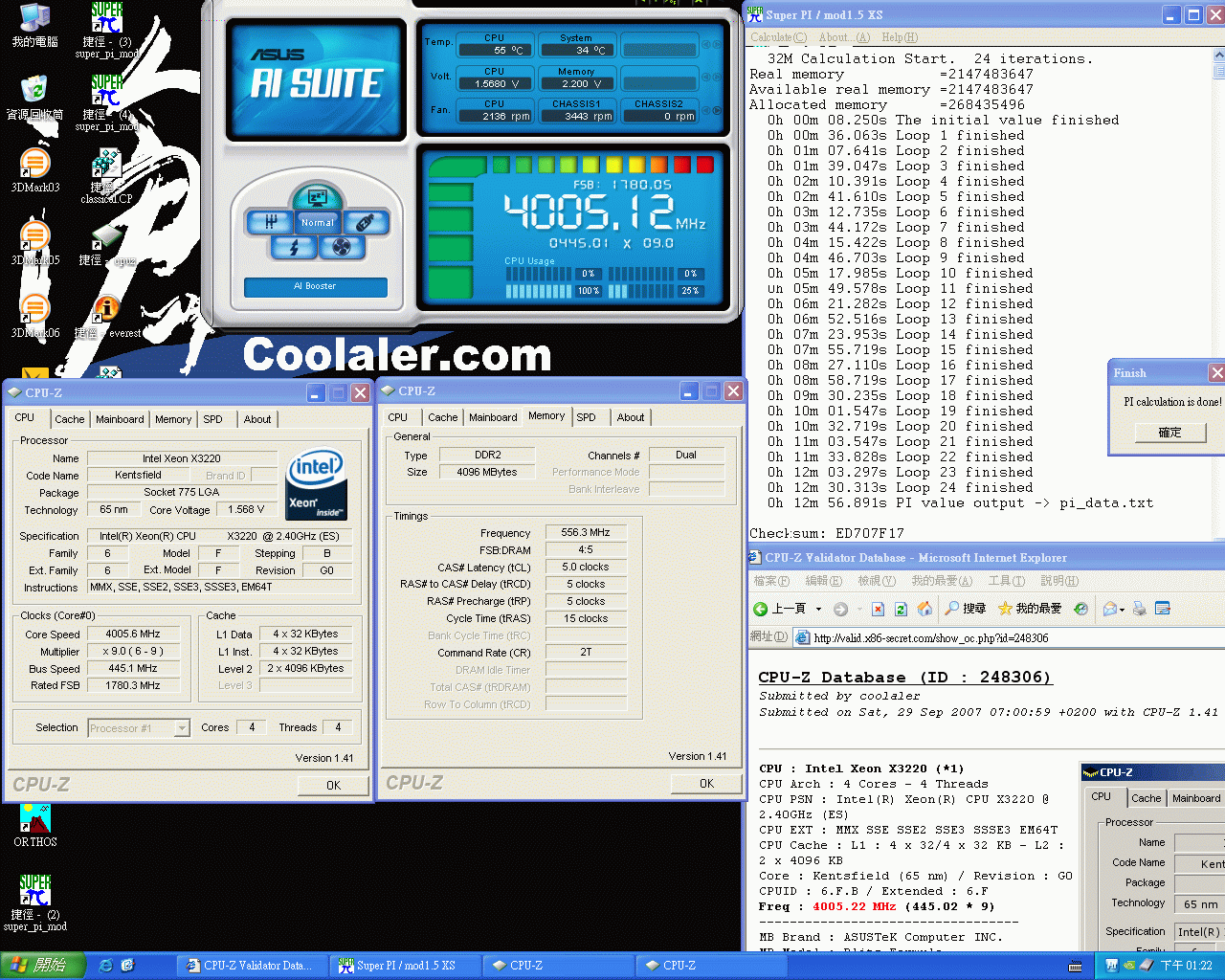Click the Specification field showing Xeon X3220

[x=220, y=536]
